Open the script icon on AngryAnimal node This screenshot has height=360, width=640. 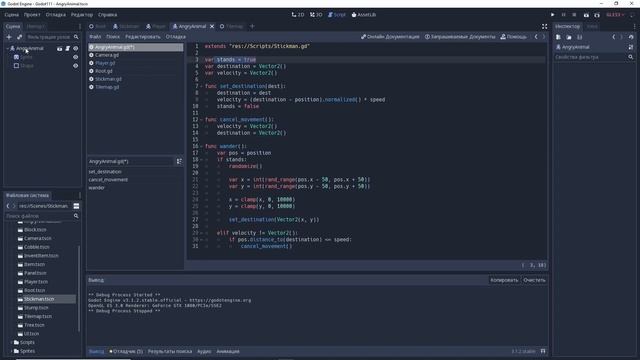coord(67,49)
